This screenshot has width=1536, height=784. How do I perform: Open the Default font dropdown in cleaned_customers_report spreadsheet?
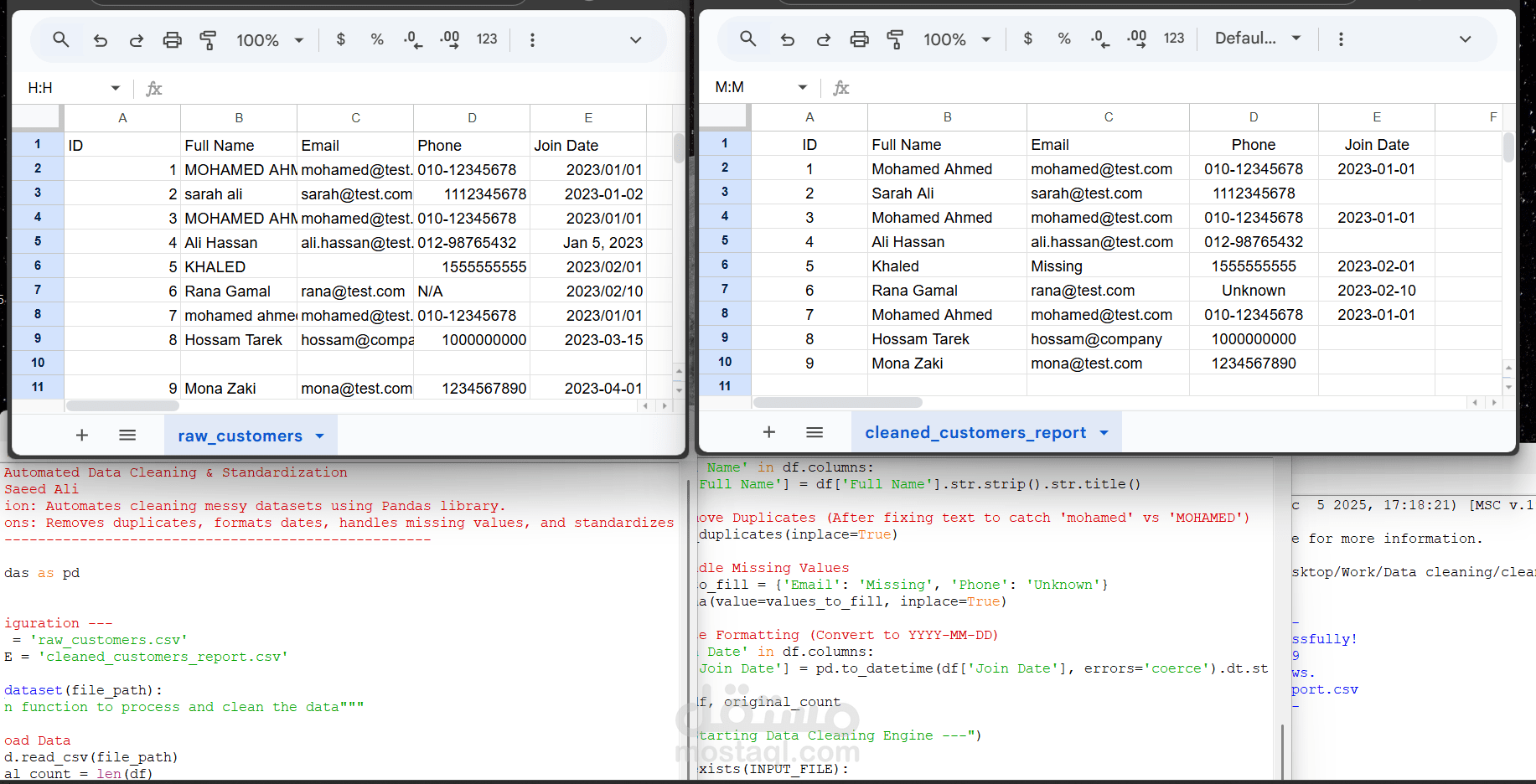pyautogui.click(x=1258, y=39)
